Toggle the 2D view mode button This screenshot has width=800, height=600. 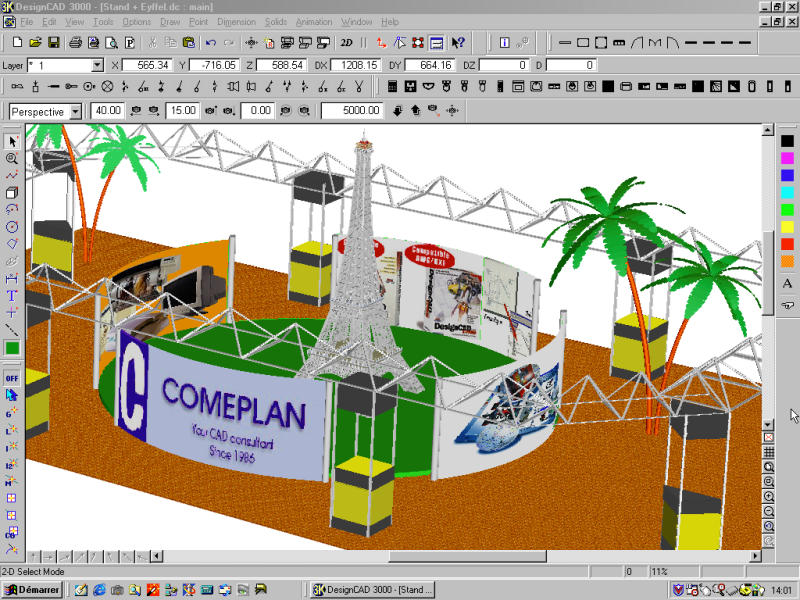[x=346, y=43]
